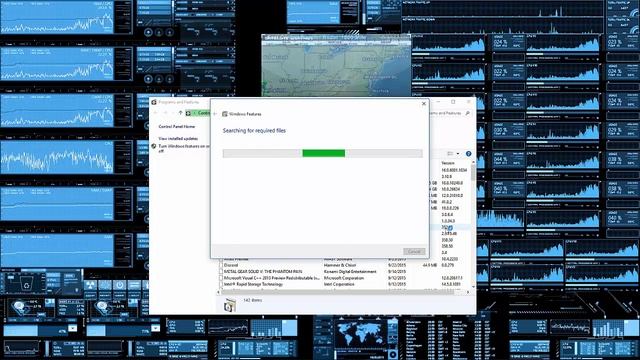Click shield icon beside Turn Windows features

(154, 146)
